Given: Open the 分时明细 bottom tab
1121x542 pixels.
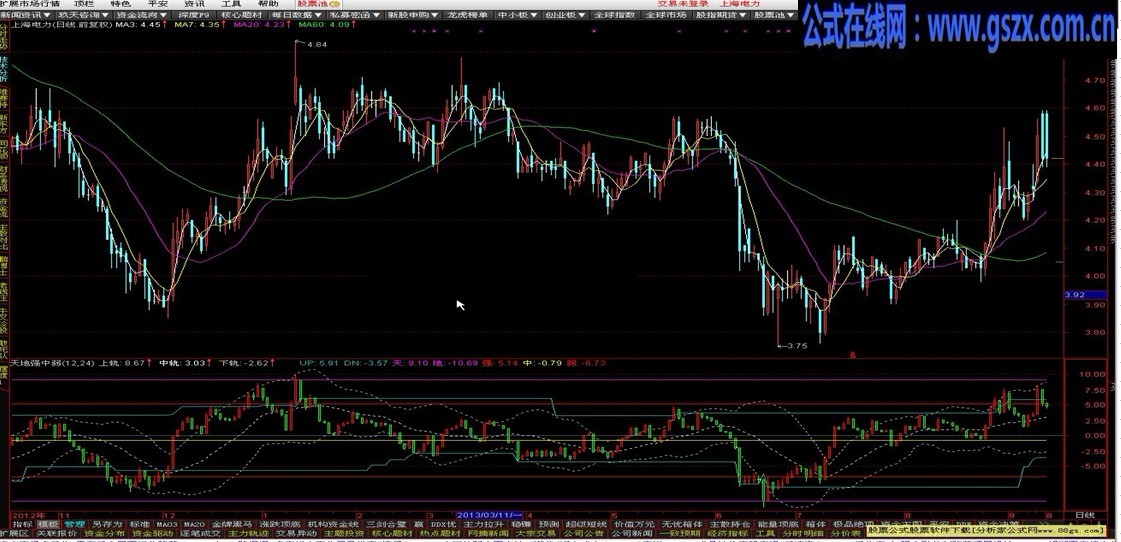Looking at the screenshot, I should click(x=801, y=533).
